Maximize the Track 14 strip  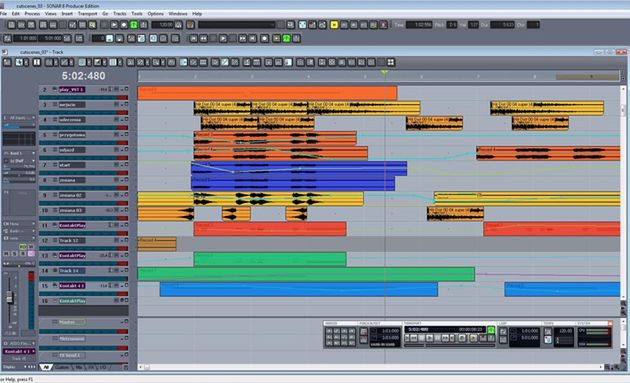[127, 270]
